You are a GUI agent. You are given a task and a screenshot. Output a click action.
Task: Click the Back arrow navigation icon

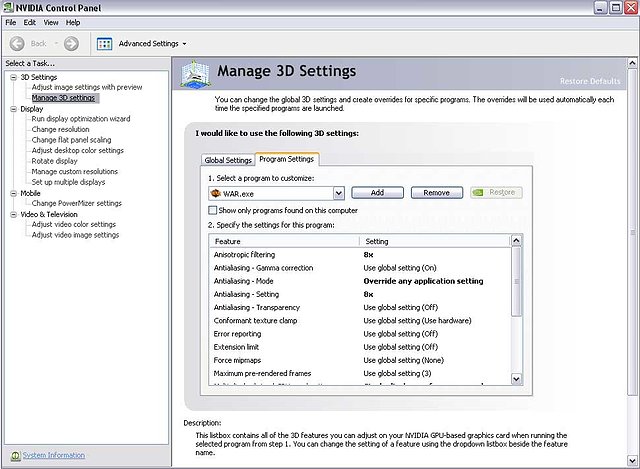coord(17,43)
